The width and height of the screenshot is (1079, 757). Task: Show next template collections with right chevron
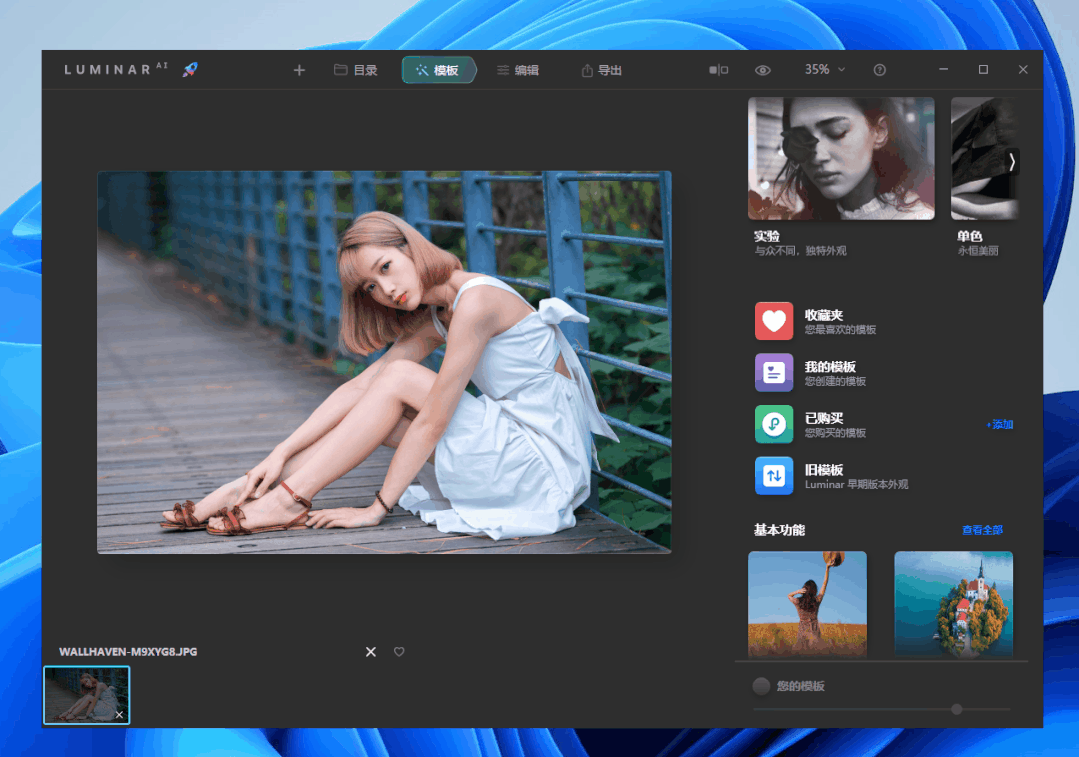coord(1012,162)
